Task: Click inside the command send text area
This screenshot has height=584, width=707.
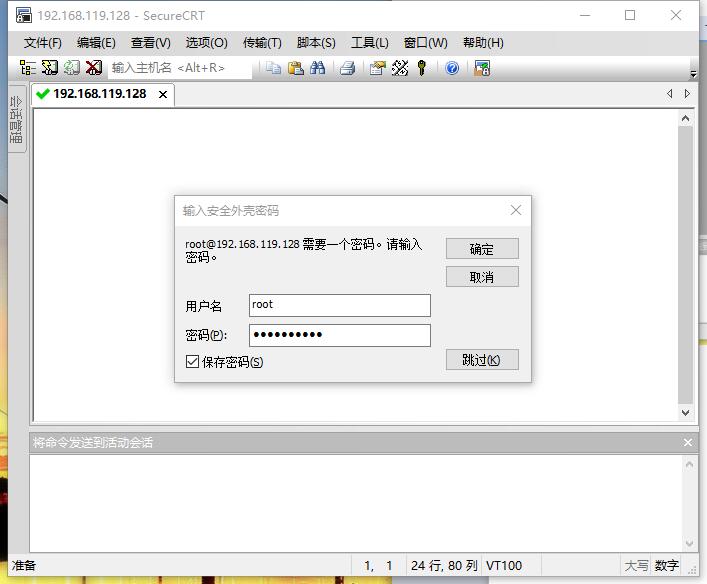Action: tap(356, 503)
